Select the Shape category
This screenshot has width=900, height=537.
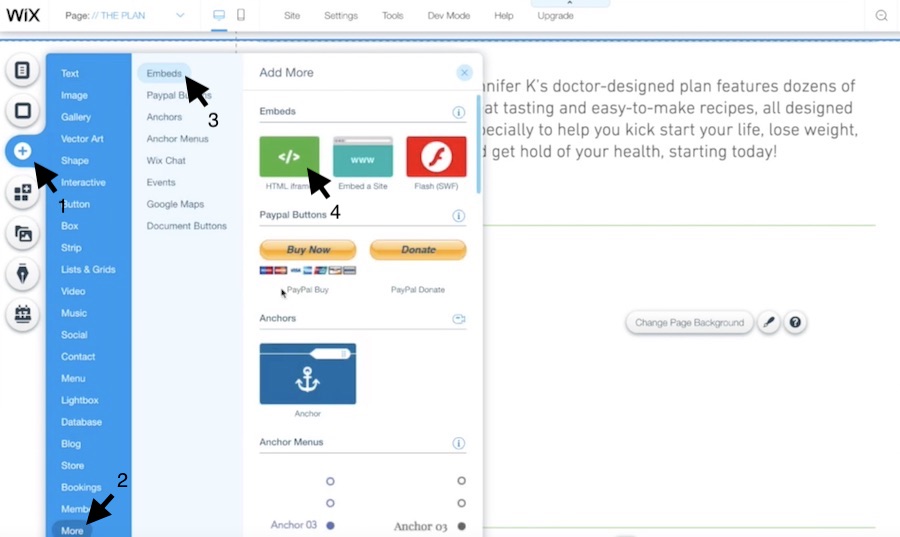click(75, 161)
